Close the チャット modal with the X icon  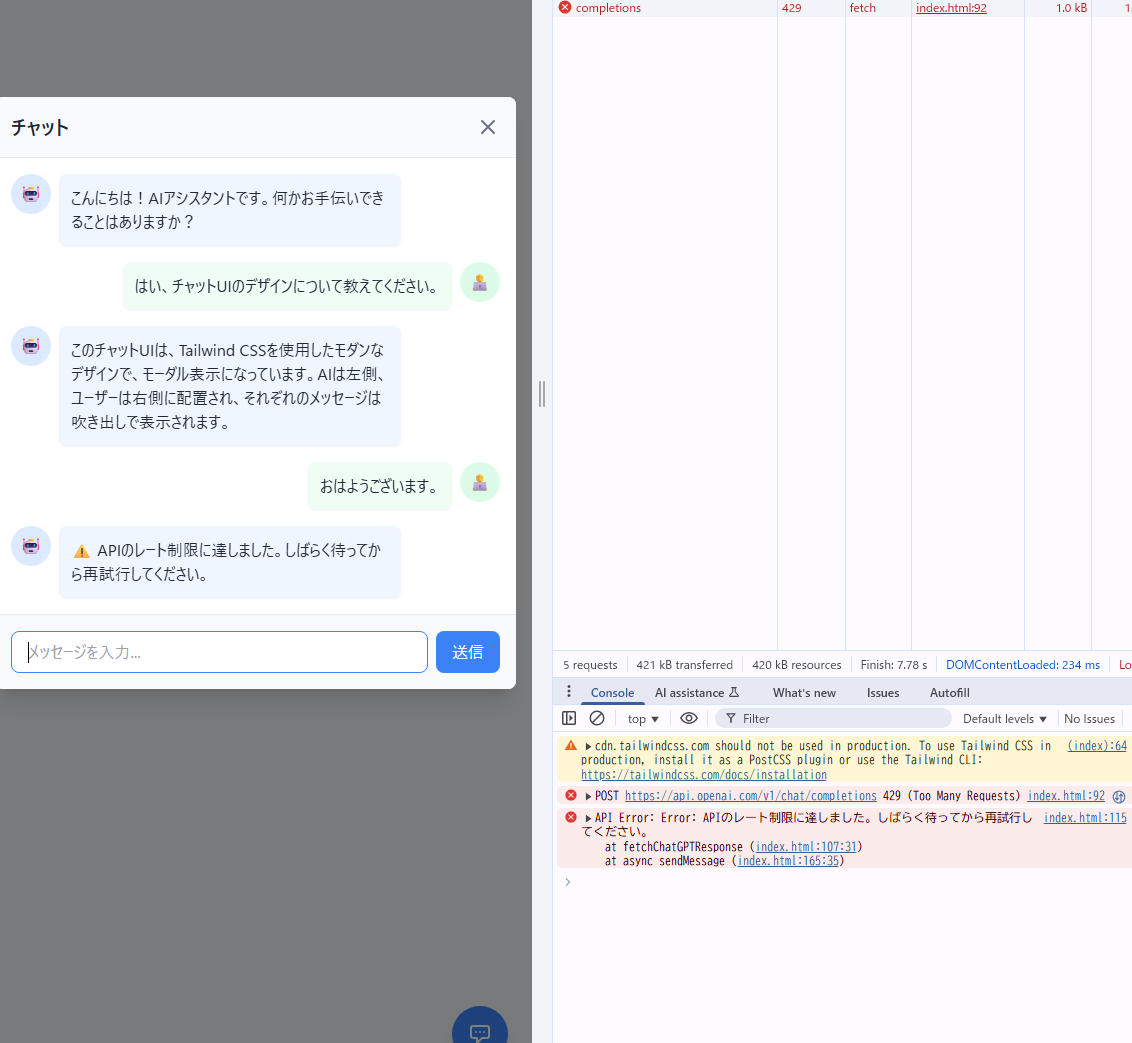click(x=488, y=127)
